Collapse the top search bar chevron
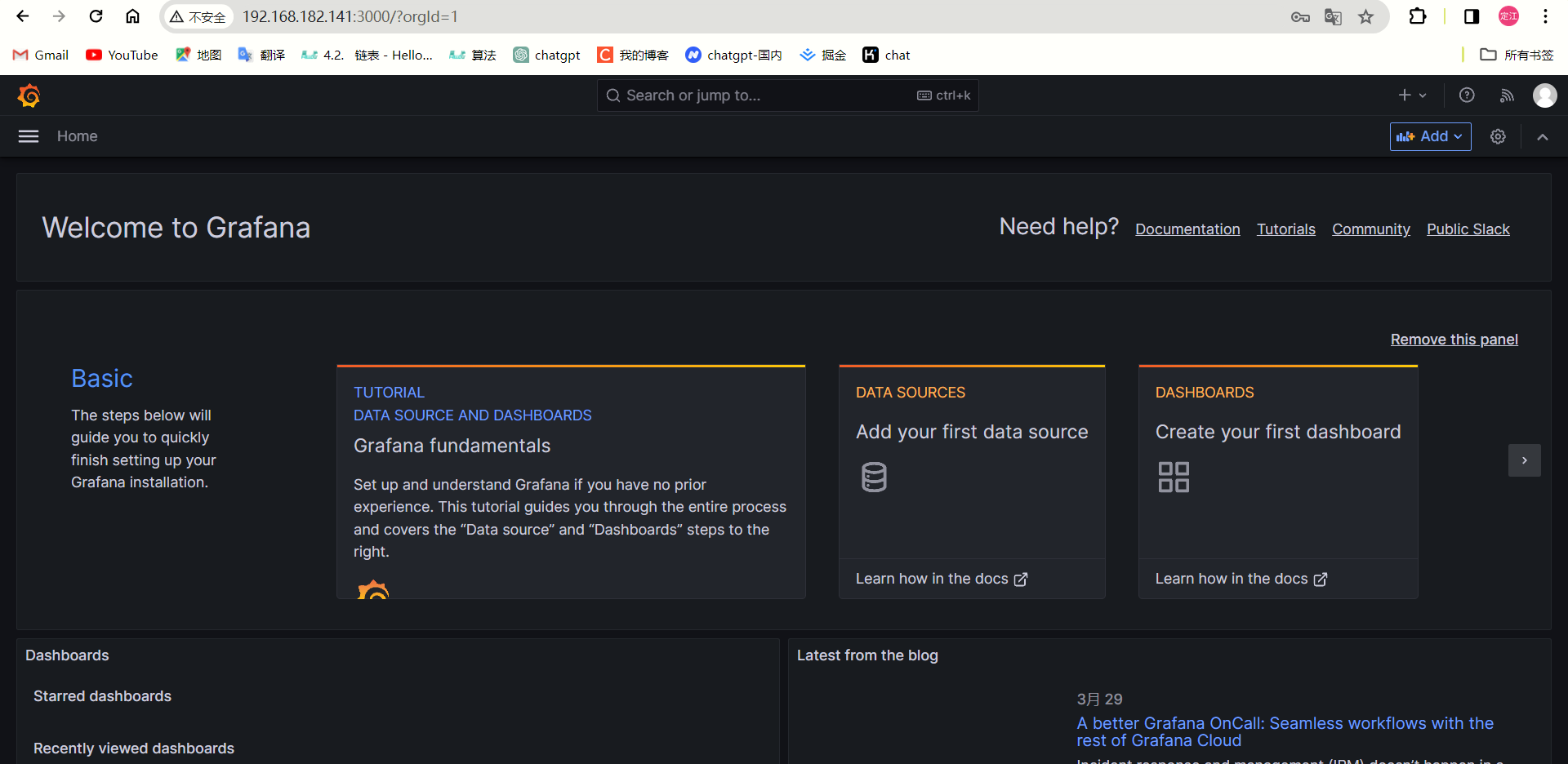This screenshot has width=1568, height=764. click(1543, 136)
